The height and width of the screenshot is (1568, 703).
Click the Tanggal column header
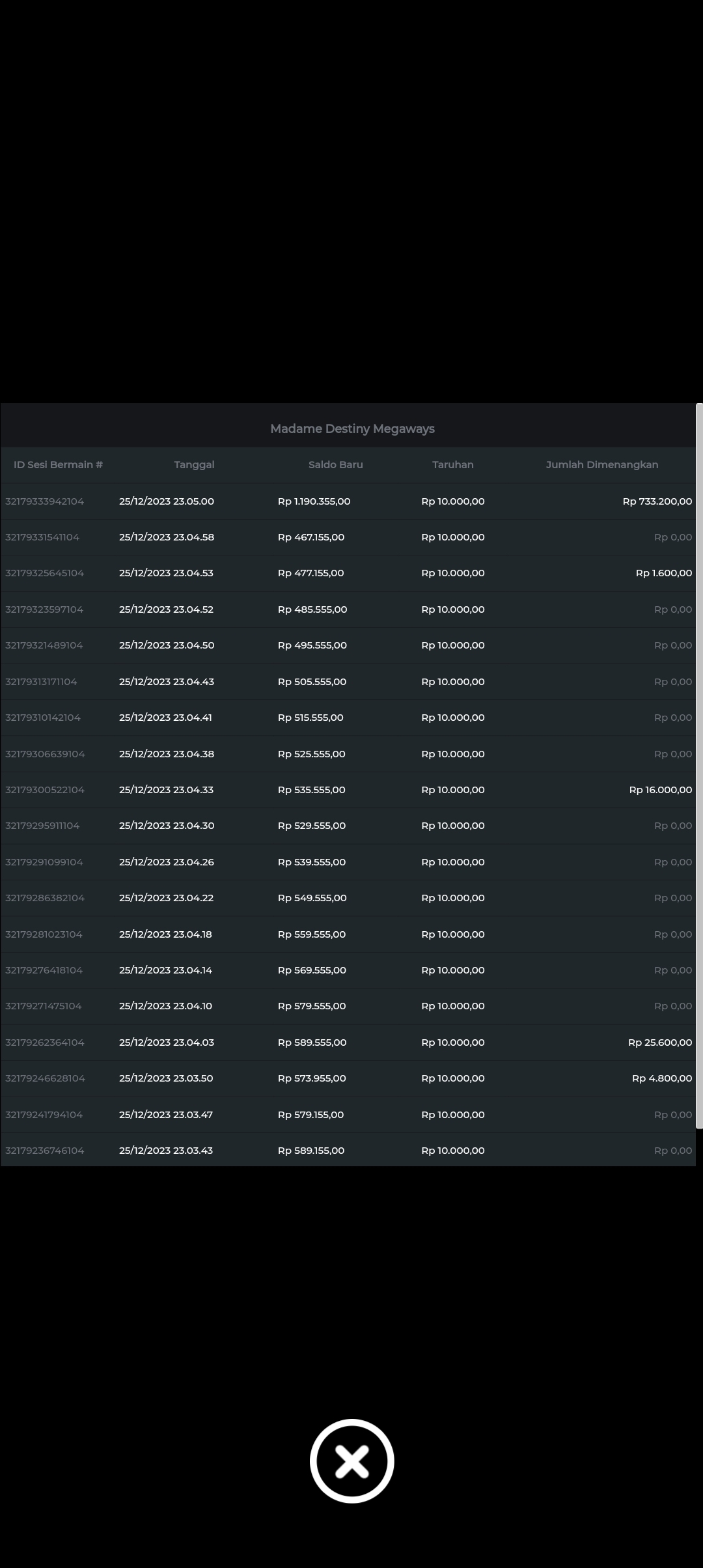click(194, 465)
